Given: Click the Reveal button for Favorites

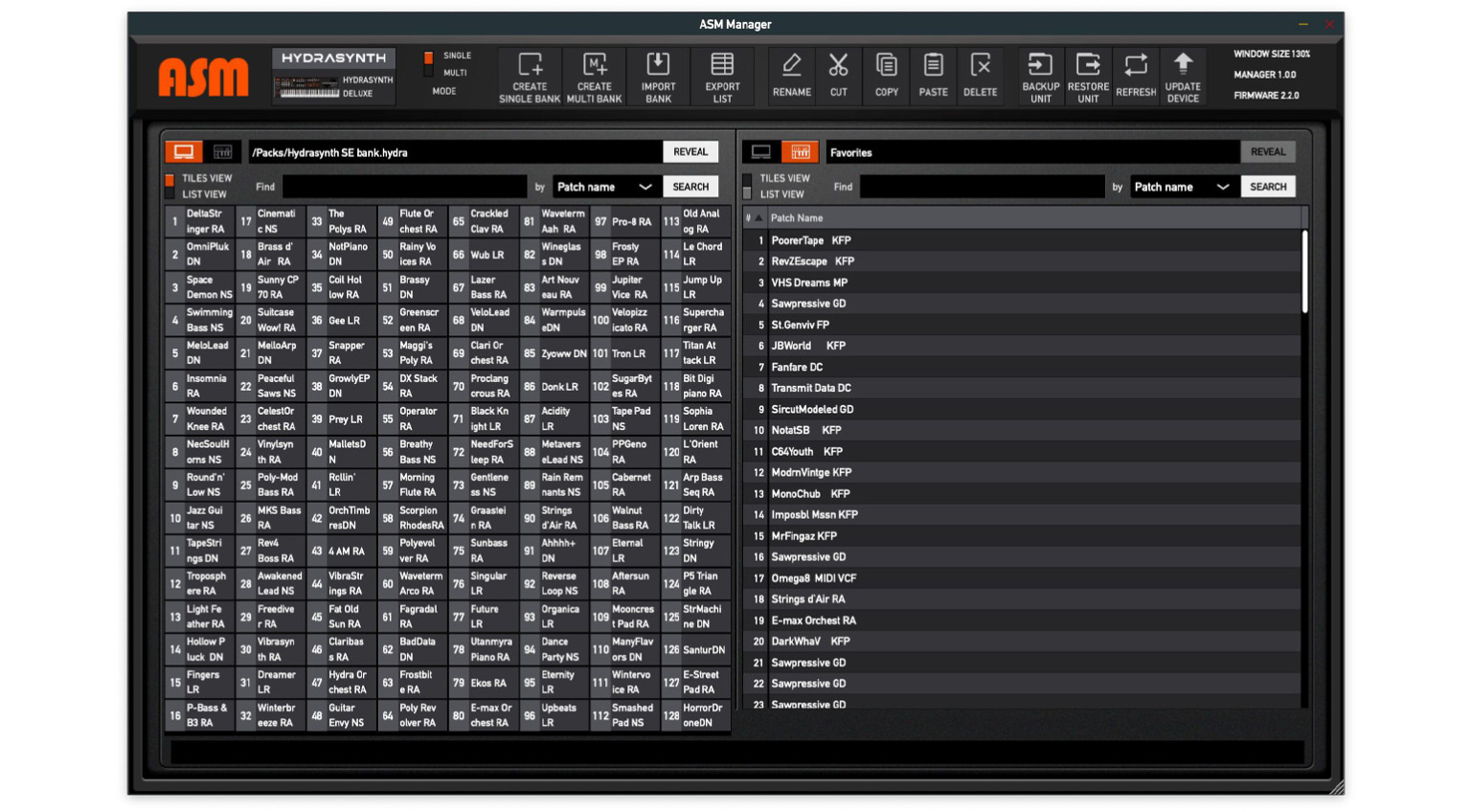Looking at the screenshot, I should [1268, 151].
